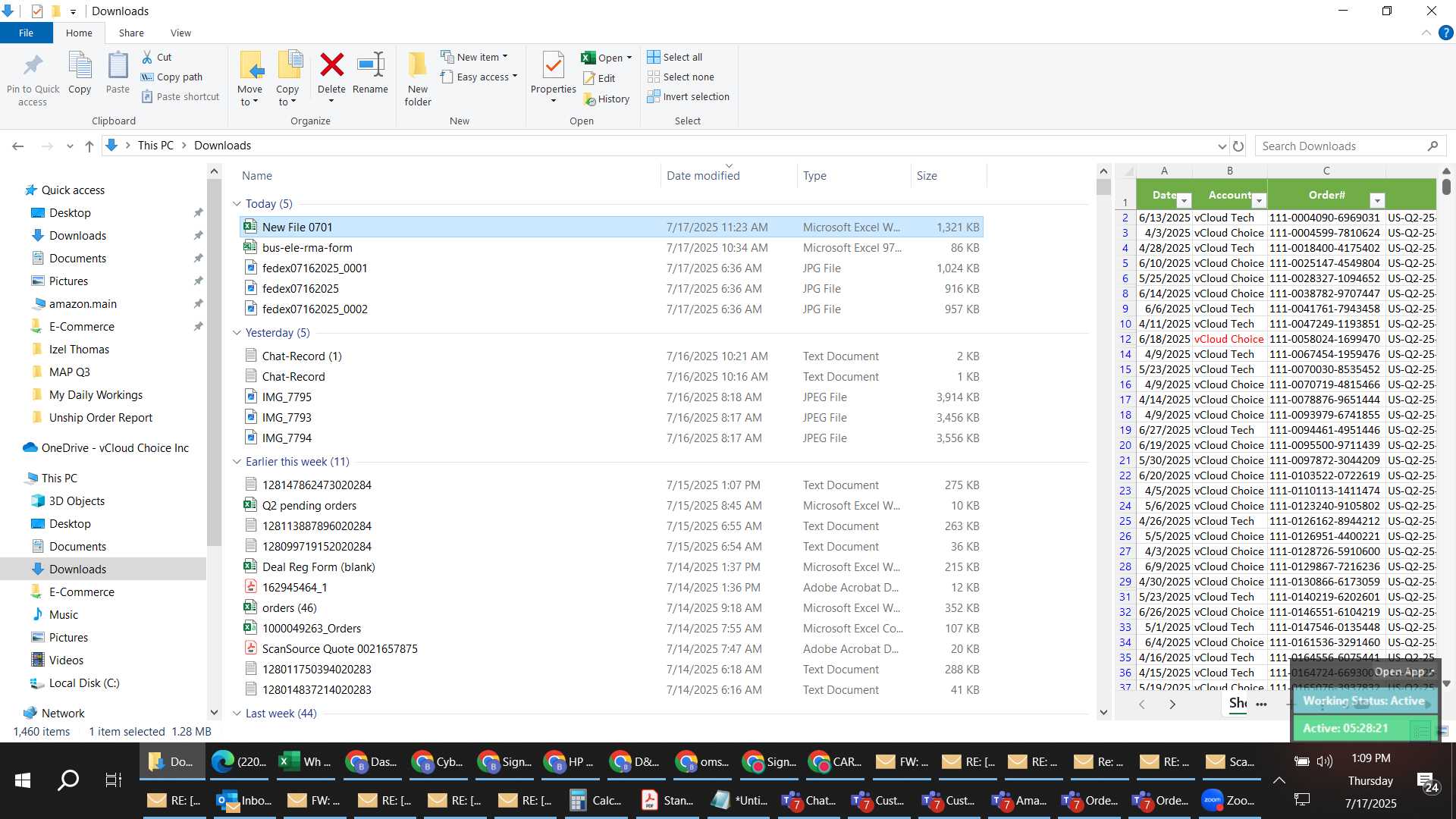The height and width of the screenshot is (819, 1456).
Task: Switch to the View ribbon tab
Action: coord(180,33)
